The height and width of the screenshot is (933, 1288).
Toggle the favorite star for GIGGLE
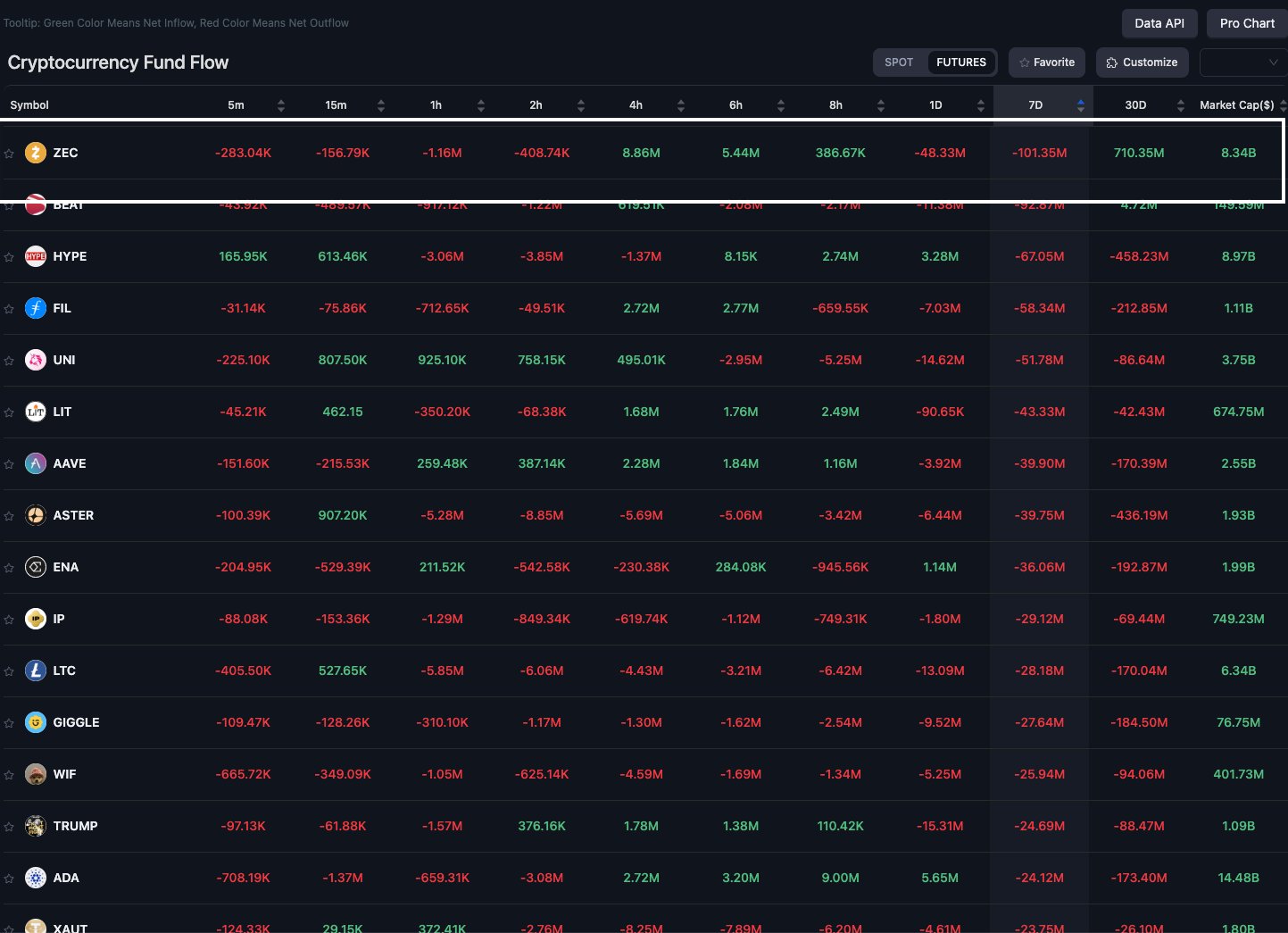pos(9,722)
